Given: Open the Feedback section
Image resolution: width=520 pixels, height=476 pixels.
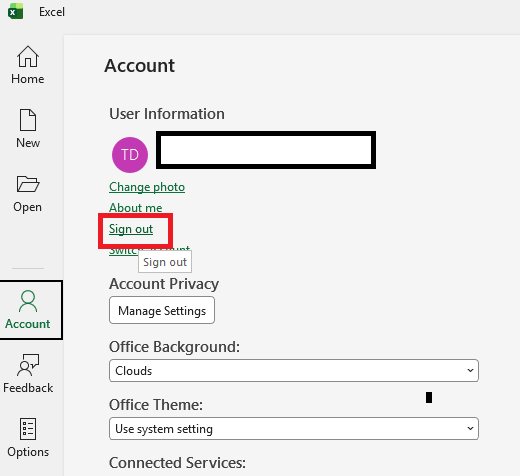Looking at the screenshot, I should click(28, 374).
